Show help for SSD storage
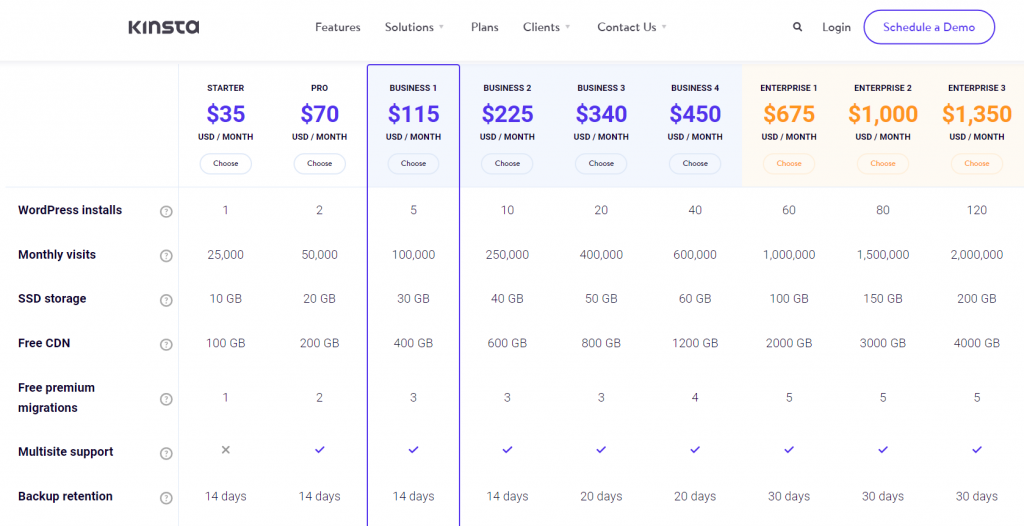Image resolution: width=1024 pixels, height=526 pixels. tap(167, 300)
